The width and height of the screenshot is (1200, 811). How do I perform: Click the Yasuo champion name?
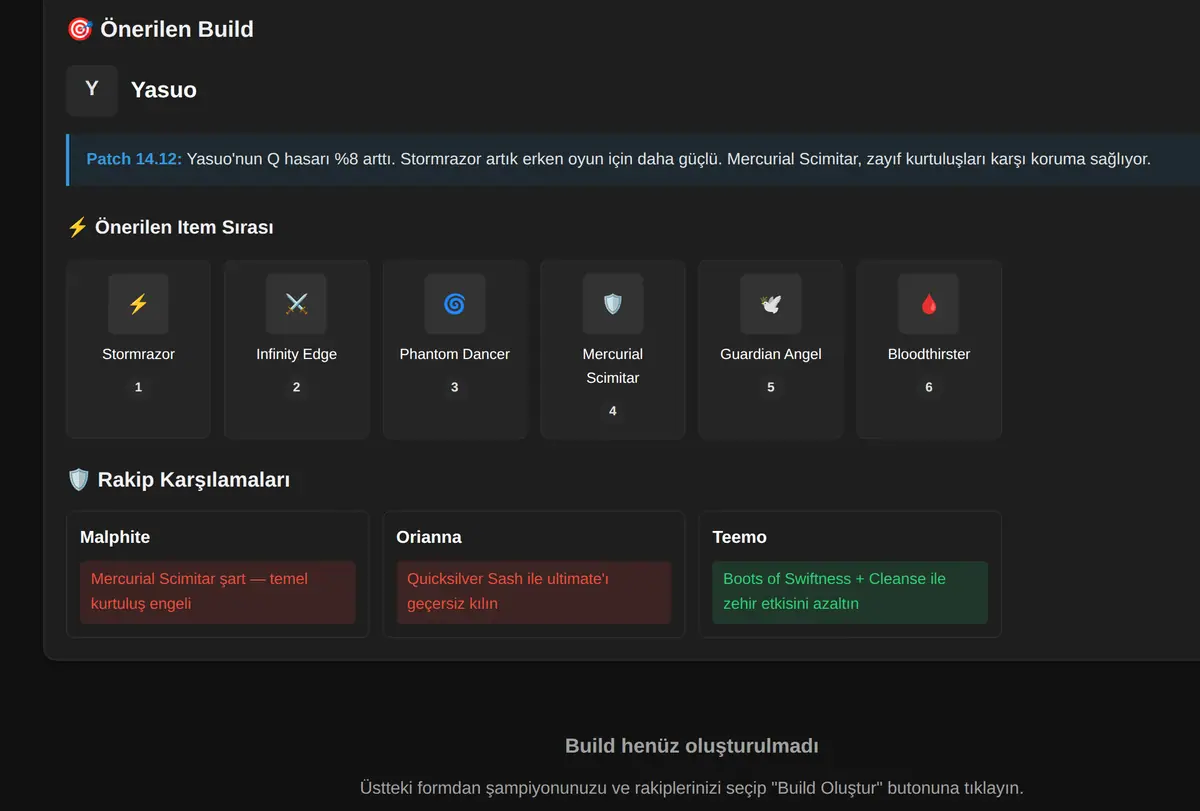164,90
